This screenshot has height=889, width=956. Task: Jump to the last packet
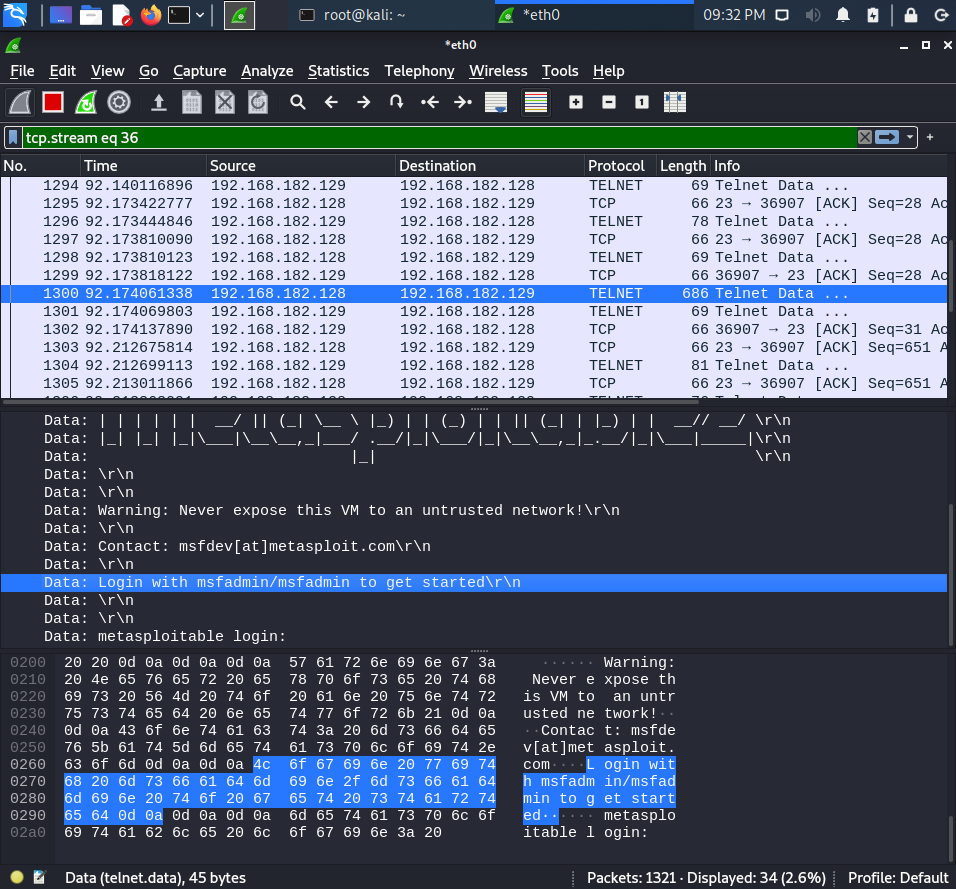tap(463, 102)
